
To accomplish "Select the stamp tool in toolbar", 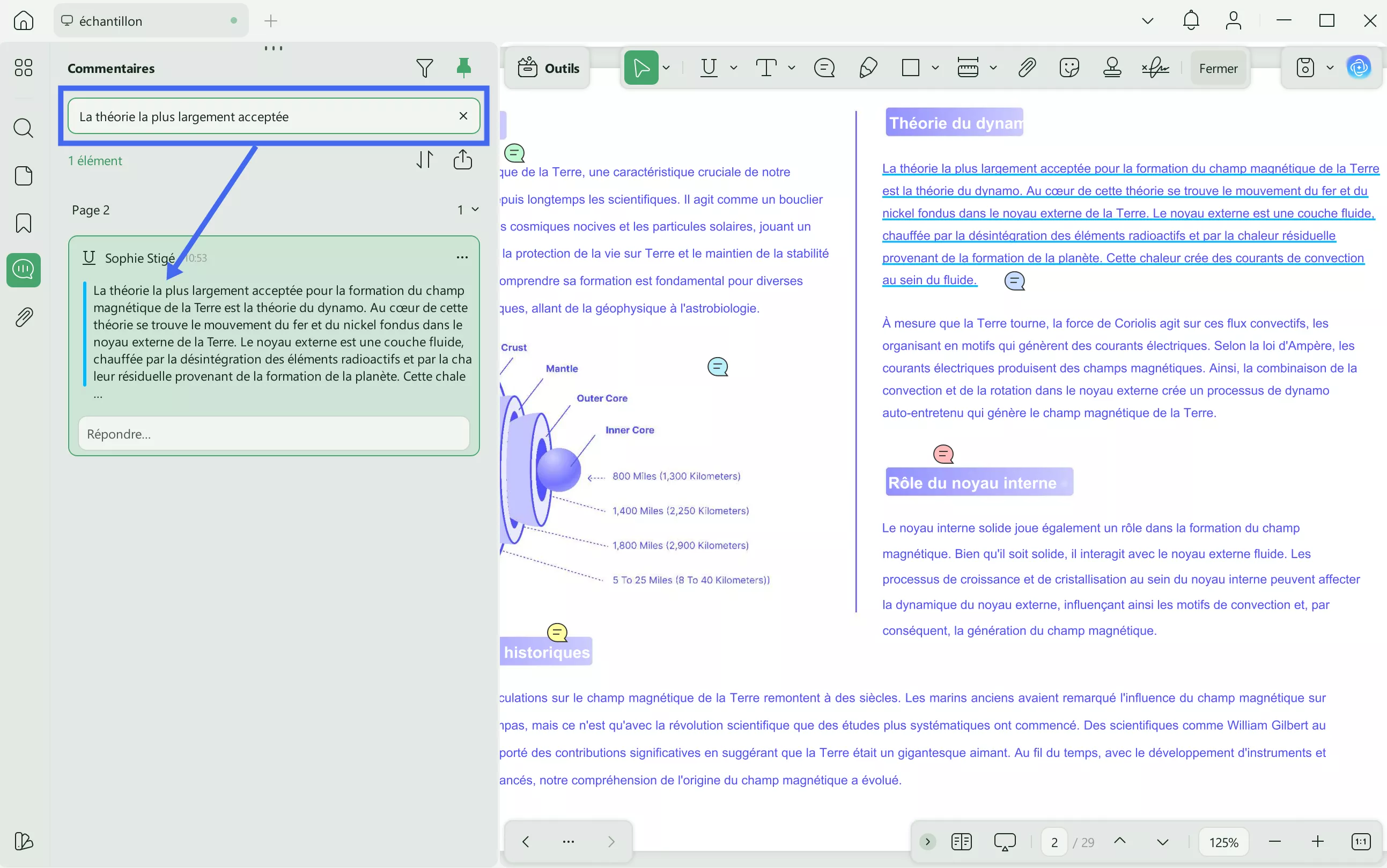I will [x=1112, y=68].
